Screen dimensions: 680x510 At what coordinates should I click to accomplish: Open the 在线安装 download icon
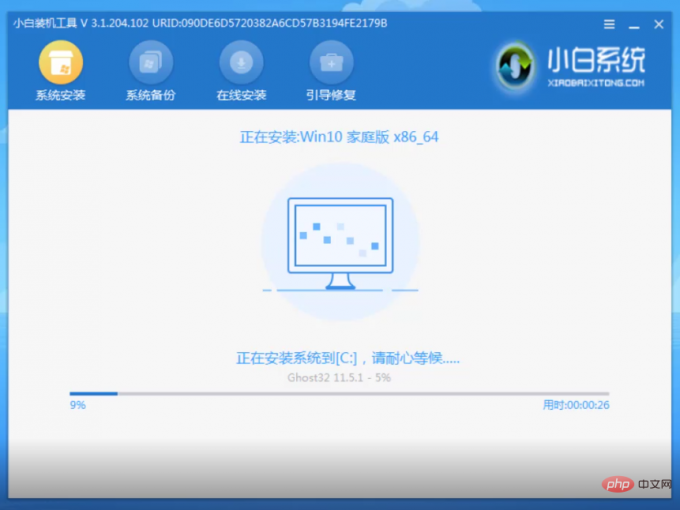[x=241, y=62]
